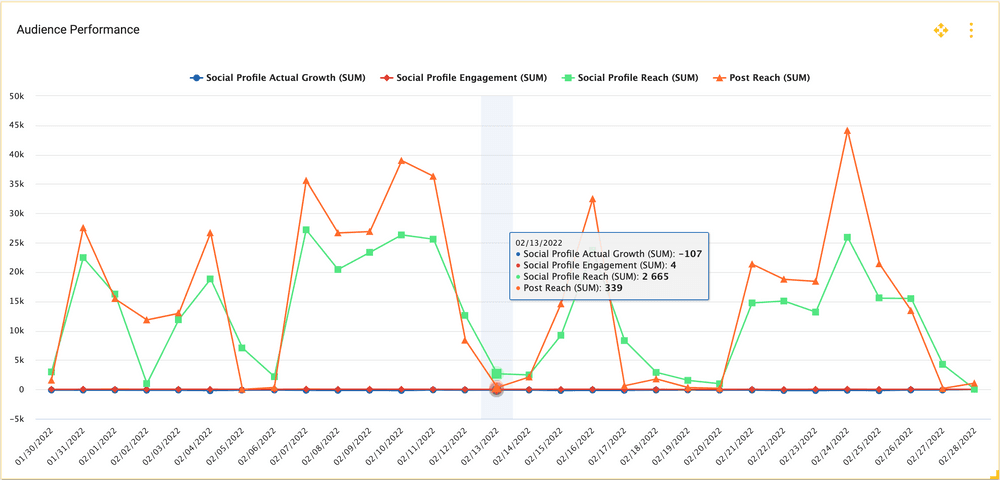Click the 02/13/2022 tooltip box

pos(608,266)
